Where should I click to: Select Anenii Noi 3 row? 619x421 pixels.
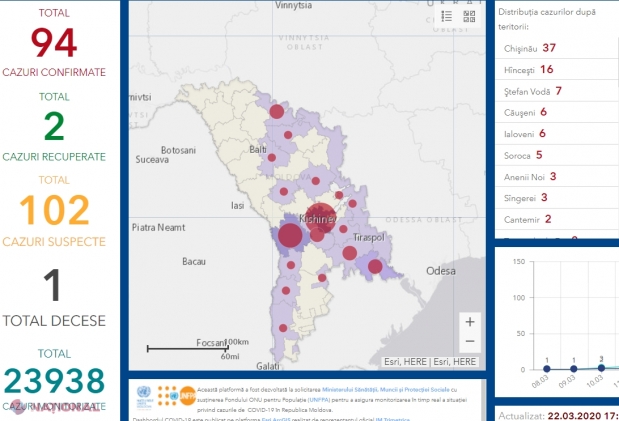(557, 176)
